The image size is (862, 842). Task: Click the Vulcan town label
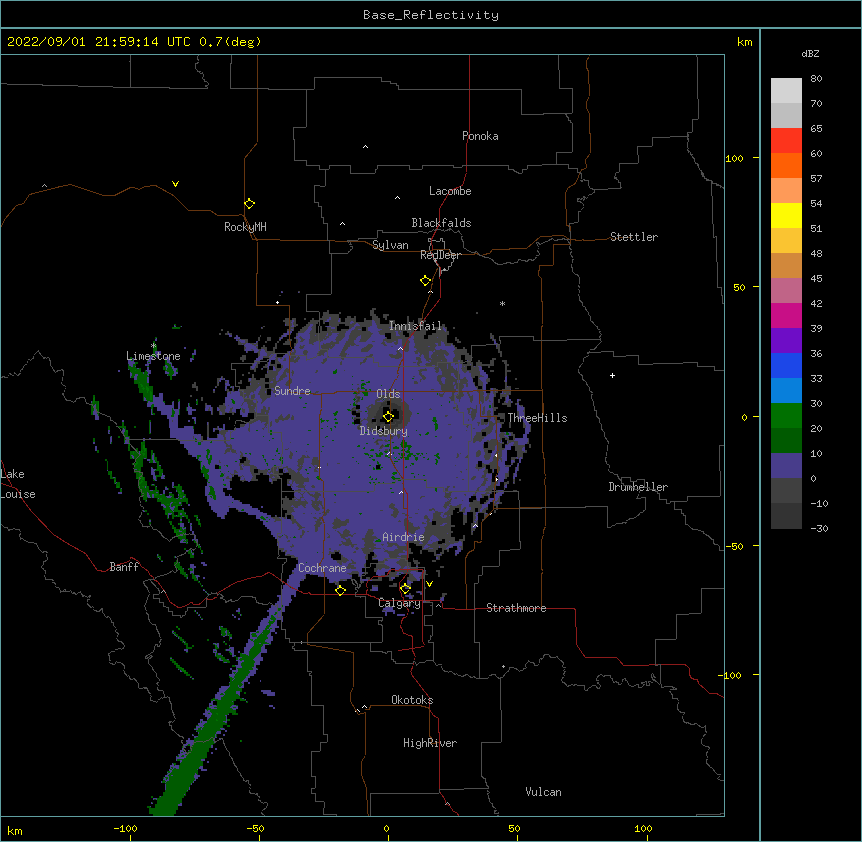pos(543,792)
